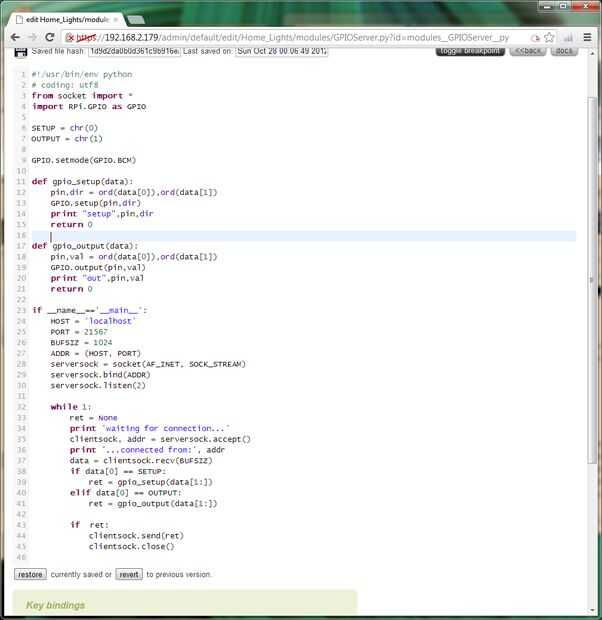The image size is (602, 620).
Task: Select the edit Home_Lights/modules tab
Action: (x=67, y=19)
